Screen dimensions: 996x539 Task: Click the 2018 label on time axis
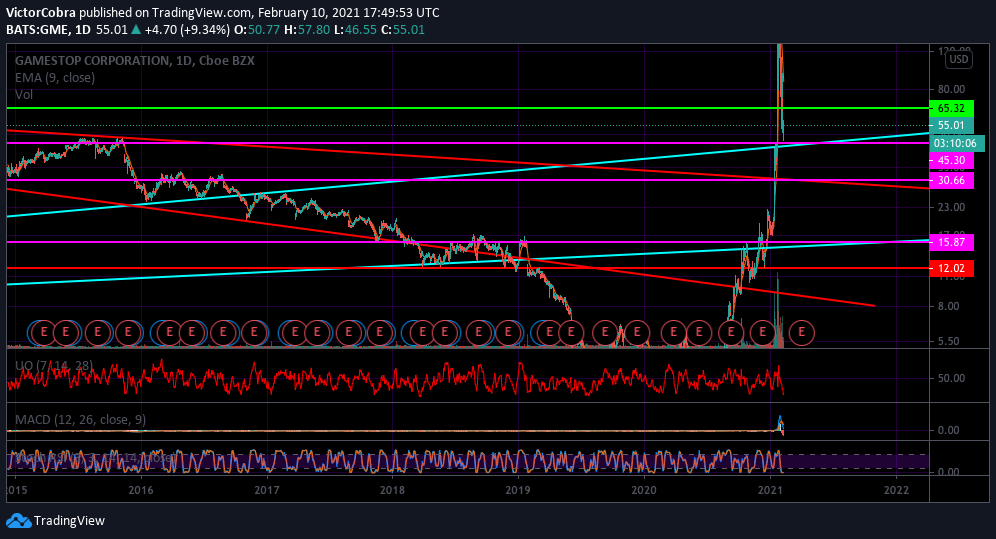(x=393, y=489)
